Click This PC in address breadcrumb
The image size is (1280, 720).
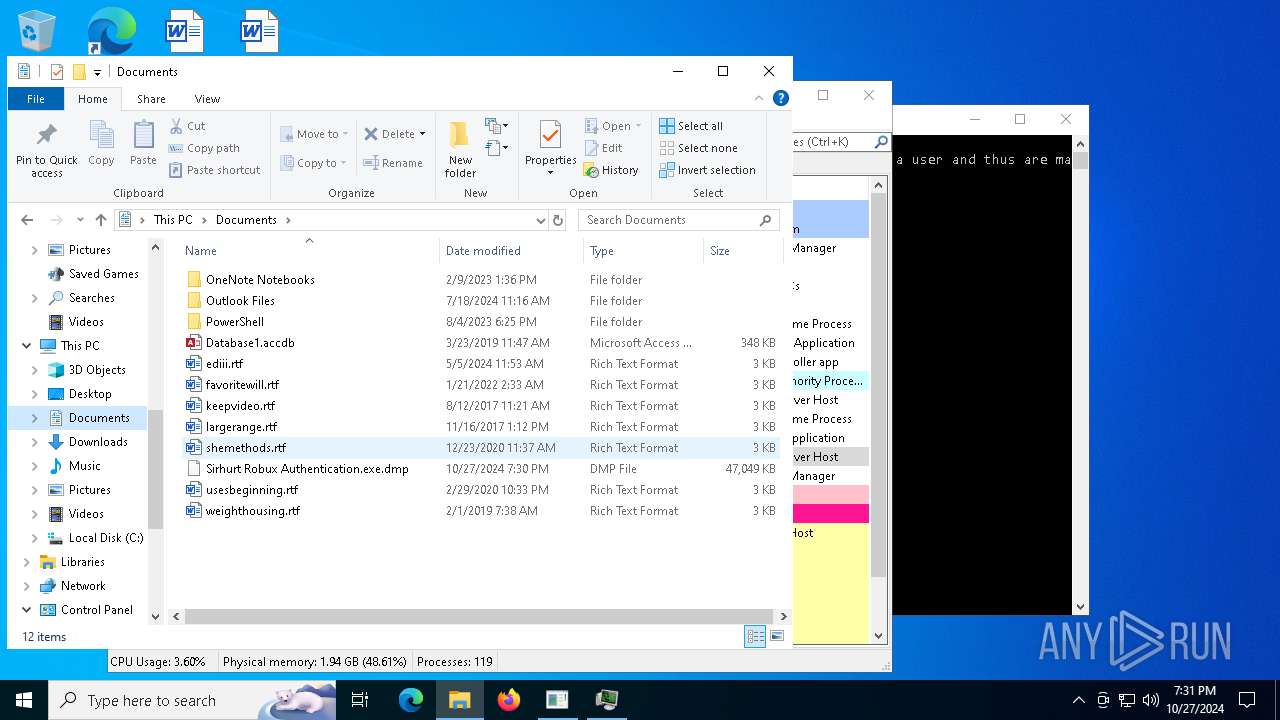point(172,220)
